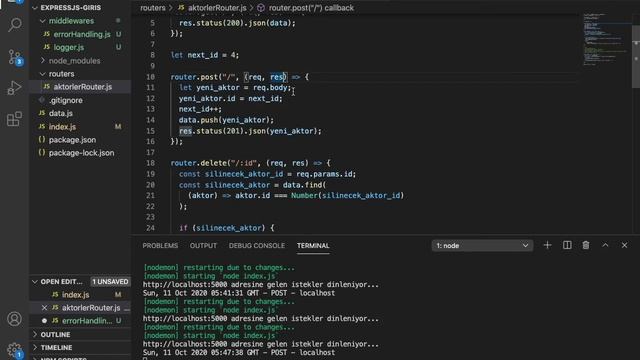Open Manage gear settings icon
This screenshot has height=360, width=640.
pos(15,350)
